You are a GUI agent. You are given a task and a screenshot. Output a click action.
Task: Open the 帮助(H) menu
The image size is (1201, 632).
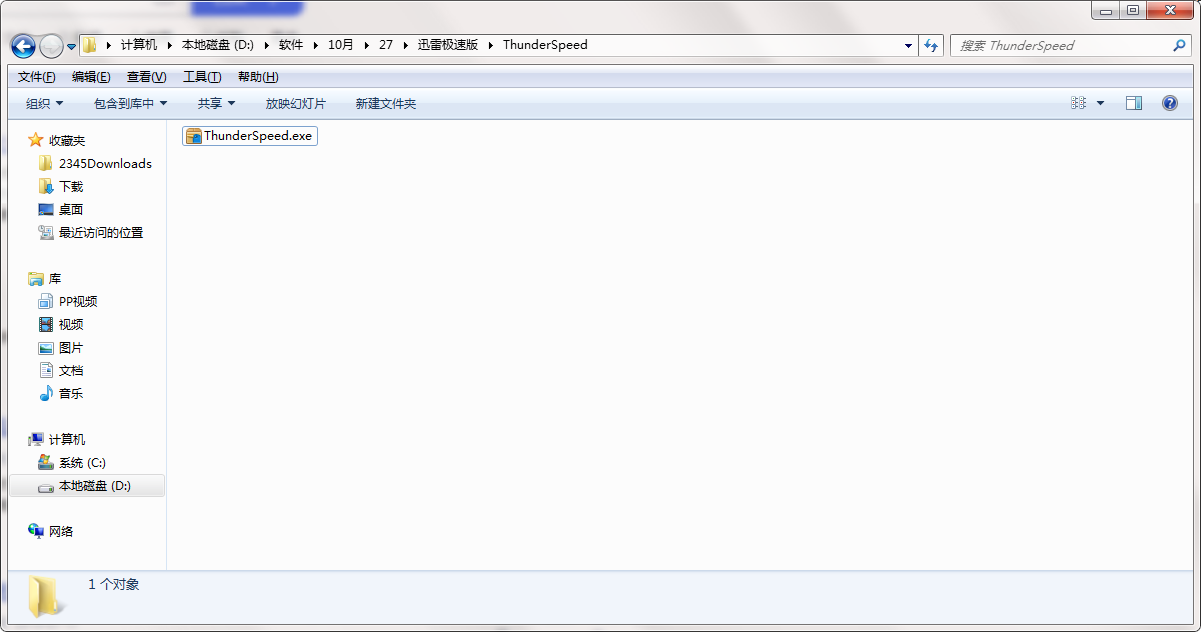tap(258, 77)
